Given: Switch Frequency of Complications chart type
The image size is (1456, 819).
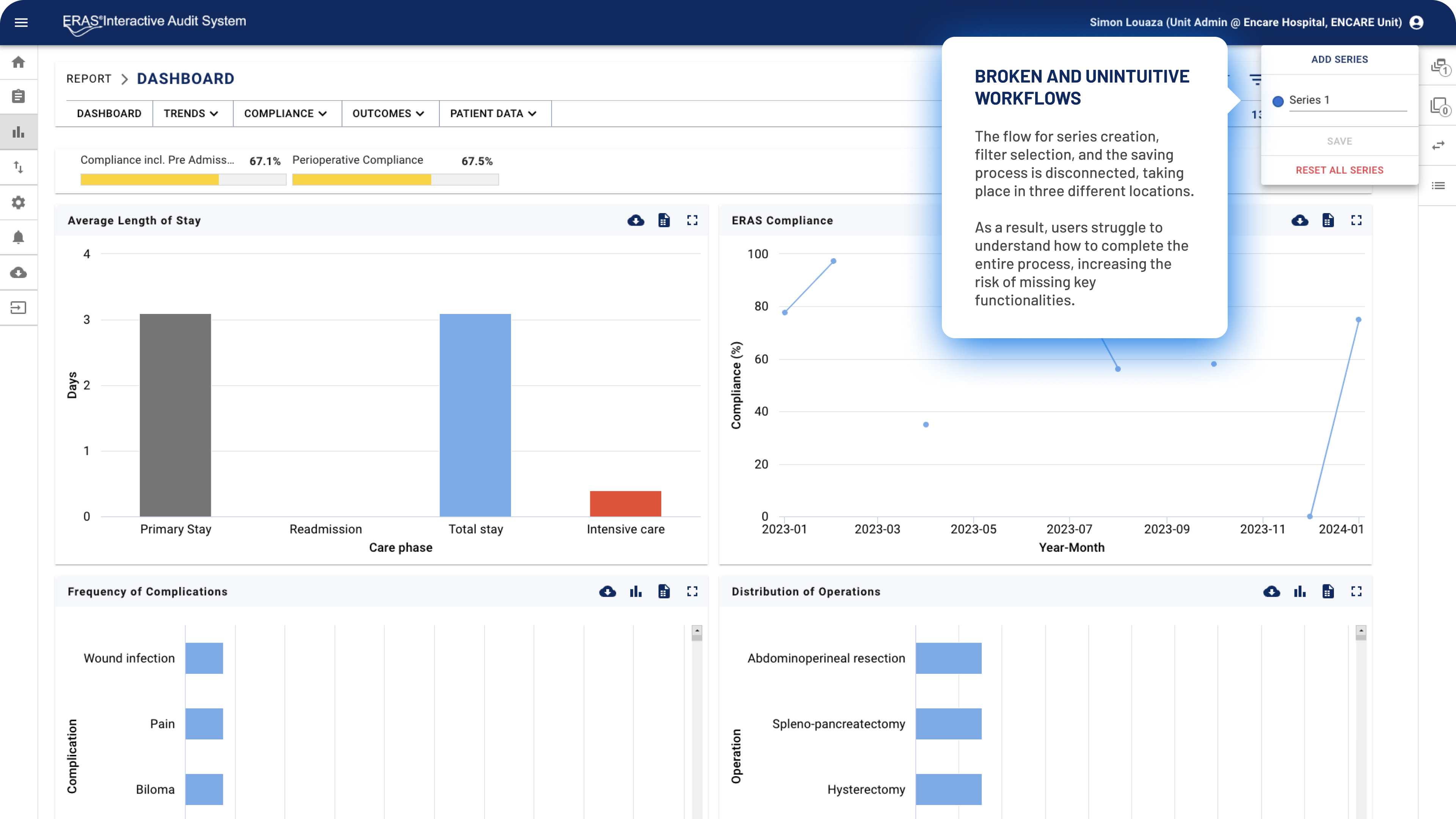Looking at the screenshot, I should coord(636,591).
